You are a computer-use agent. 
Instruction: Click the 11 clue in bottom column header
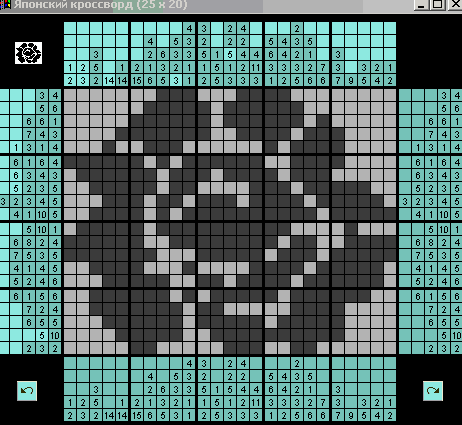pos(256,403)
